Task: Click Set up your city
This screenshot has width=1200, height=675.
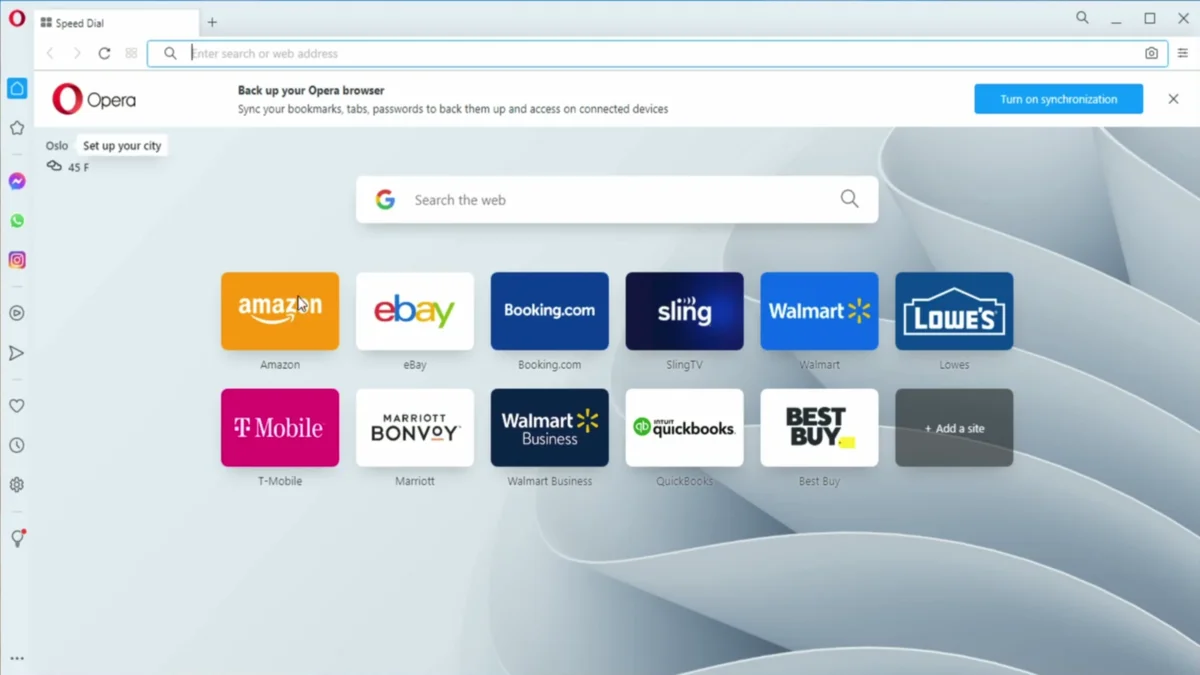Action: (x=122, y=146)
